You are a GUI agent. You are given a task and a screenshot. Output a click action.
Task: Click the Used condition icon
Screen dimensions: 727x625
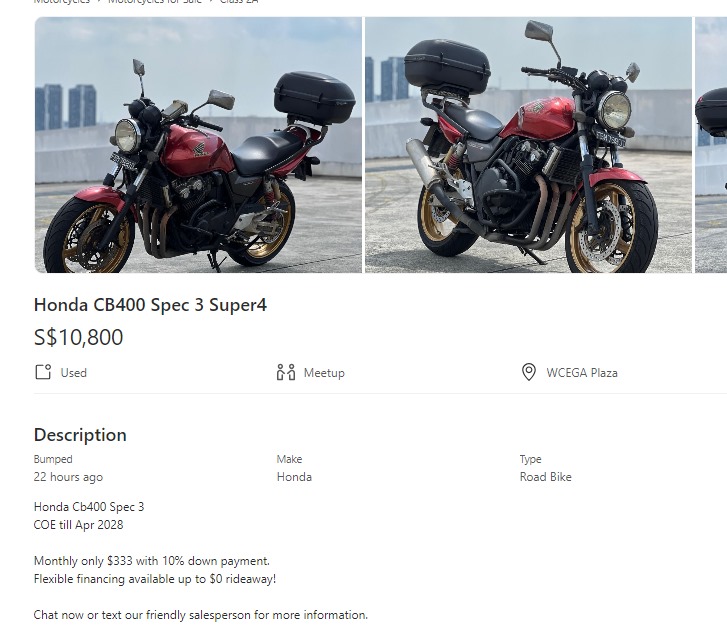pos(43,372)
